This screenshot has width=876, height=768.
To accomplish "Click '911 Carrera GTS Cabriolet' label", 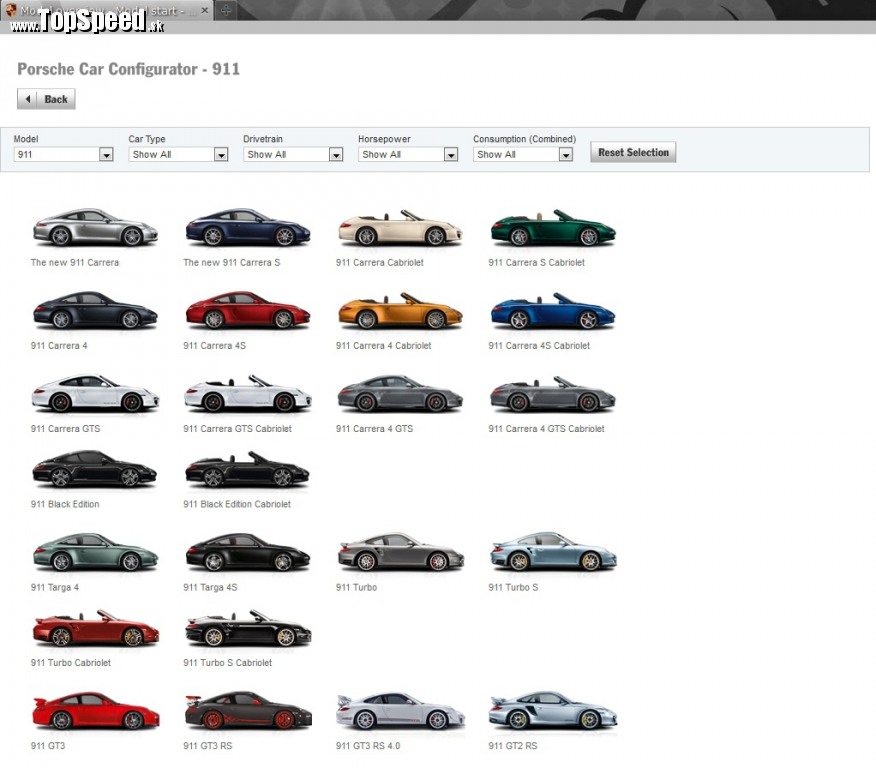I will coord(237,428).
